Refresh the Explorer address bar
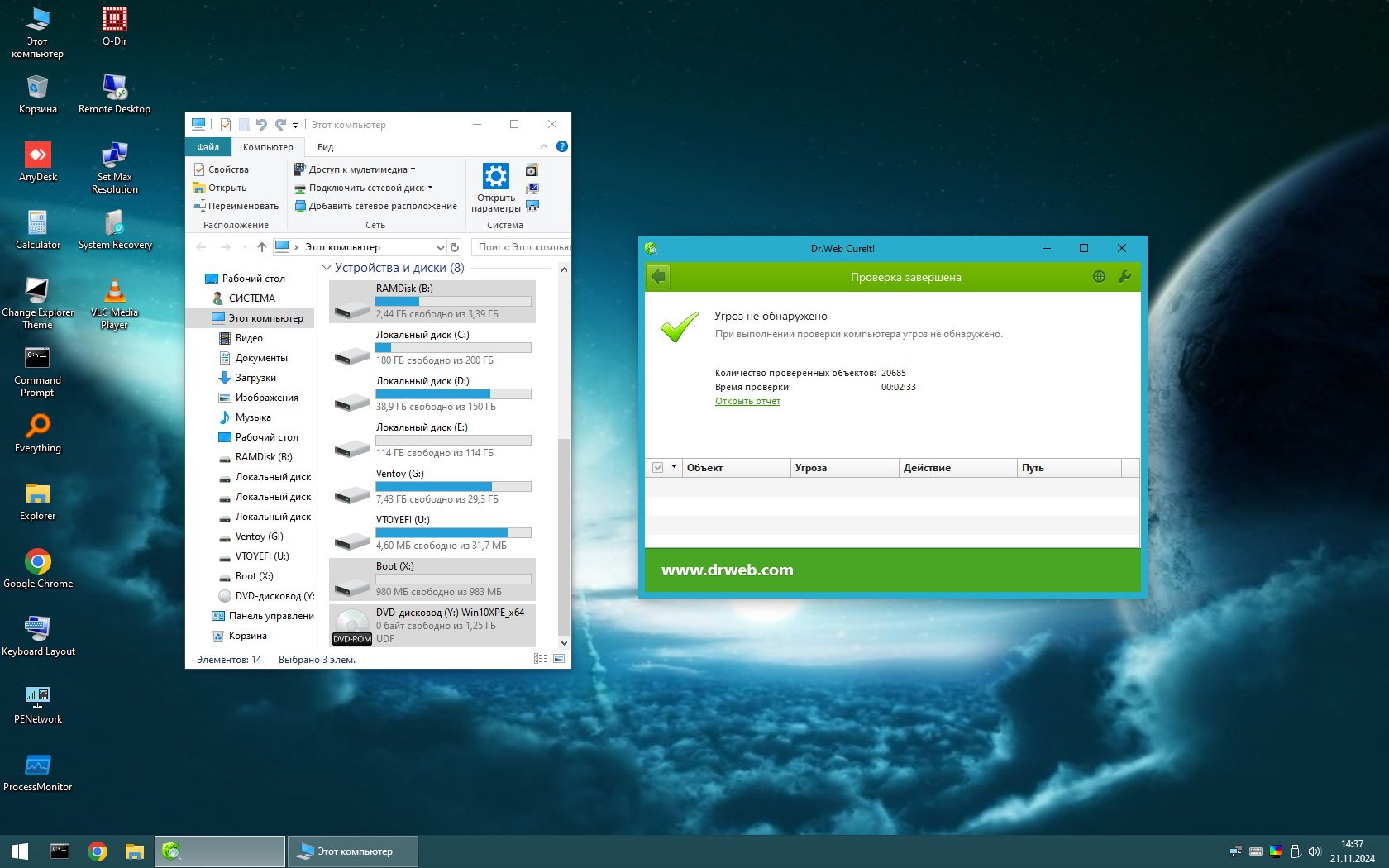1389x868 pixels. [454, 247]
